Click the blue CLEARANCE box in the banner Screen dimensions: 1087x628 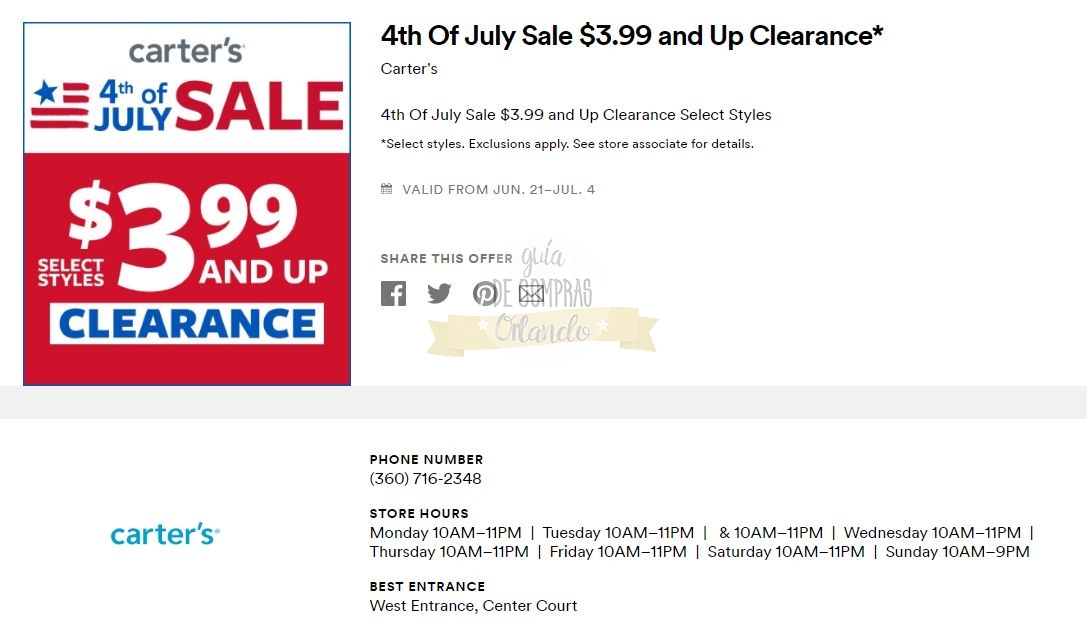(x=187, y=324)
